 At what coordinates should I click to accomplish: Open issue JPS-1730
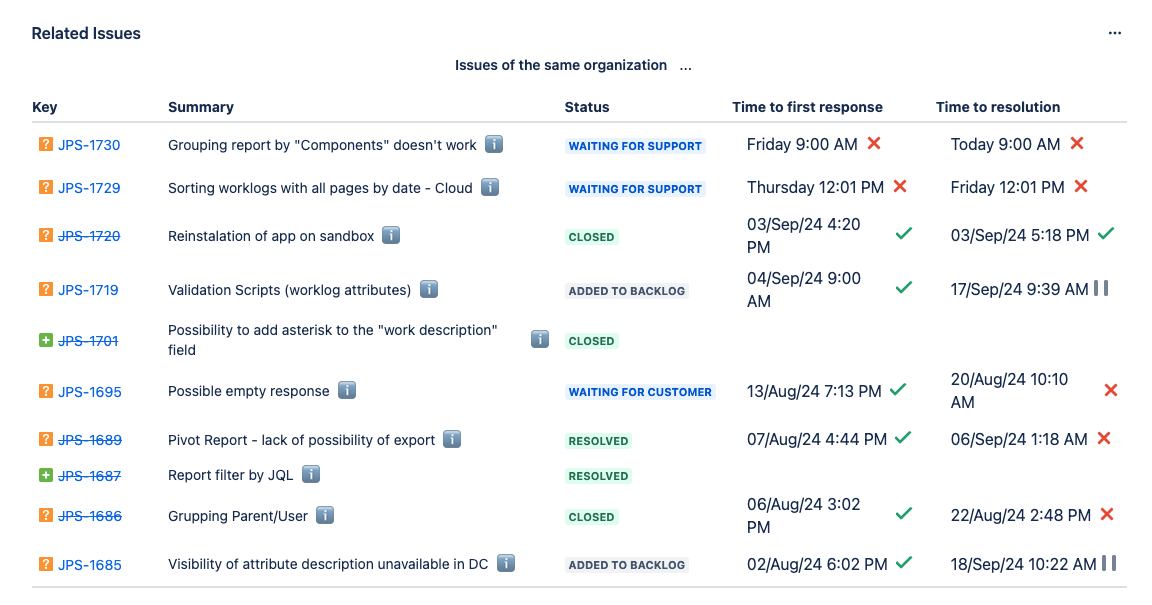(x=90, y=144)
